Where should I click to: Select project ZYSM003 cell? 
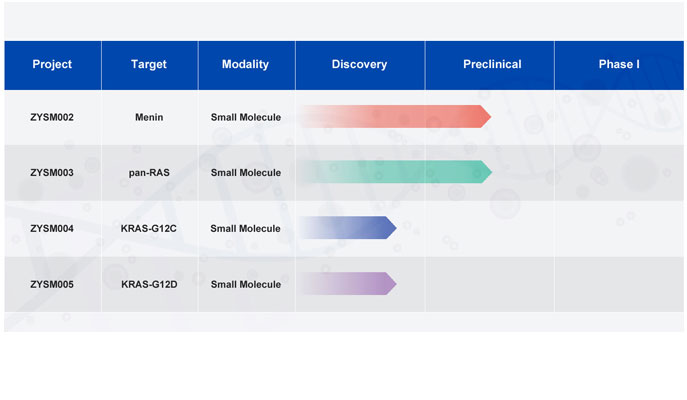coord(52,173)
